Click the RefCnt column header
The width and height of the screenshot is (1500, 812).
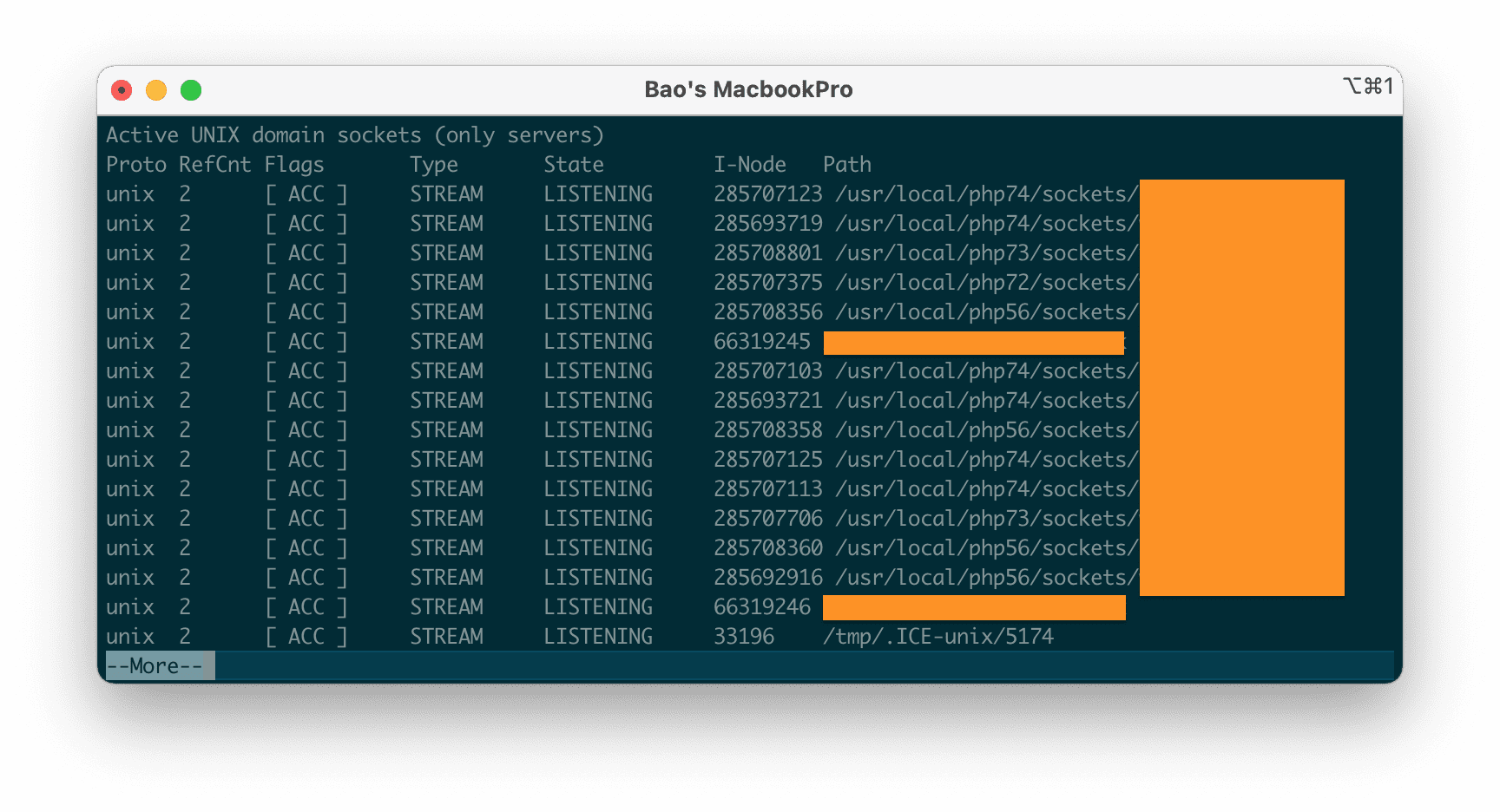coord(214,164)
